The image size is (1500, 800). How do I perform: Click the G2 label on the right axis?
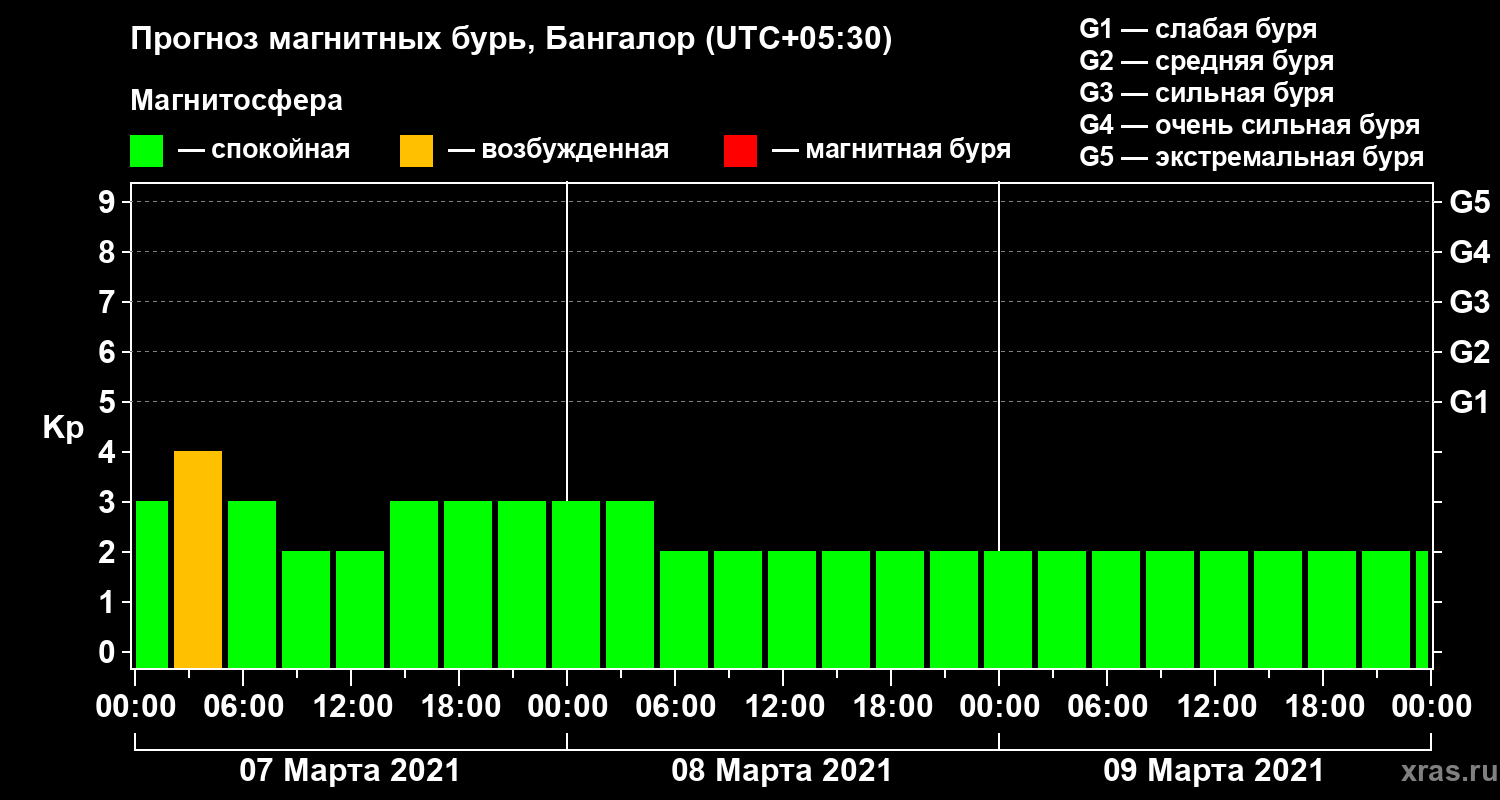(x=1470, y=353)
